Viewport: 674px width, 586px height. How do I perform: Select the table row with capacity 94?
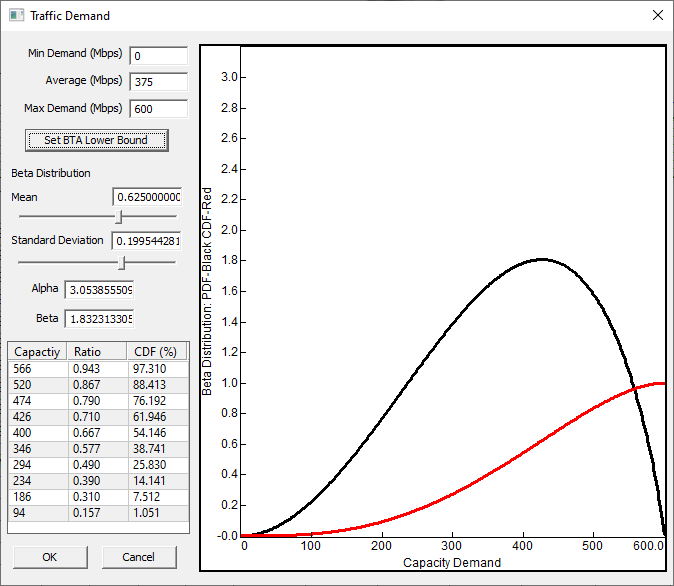[98, 512]
